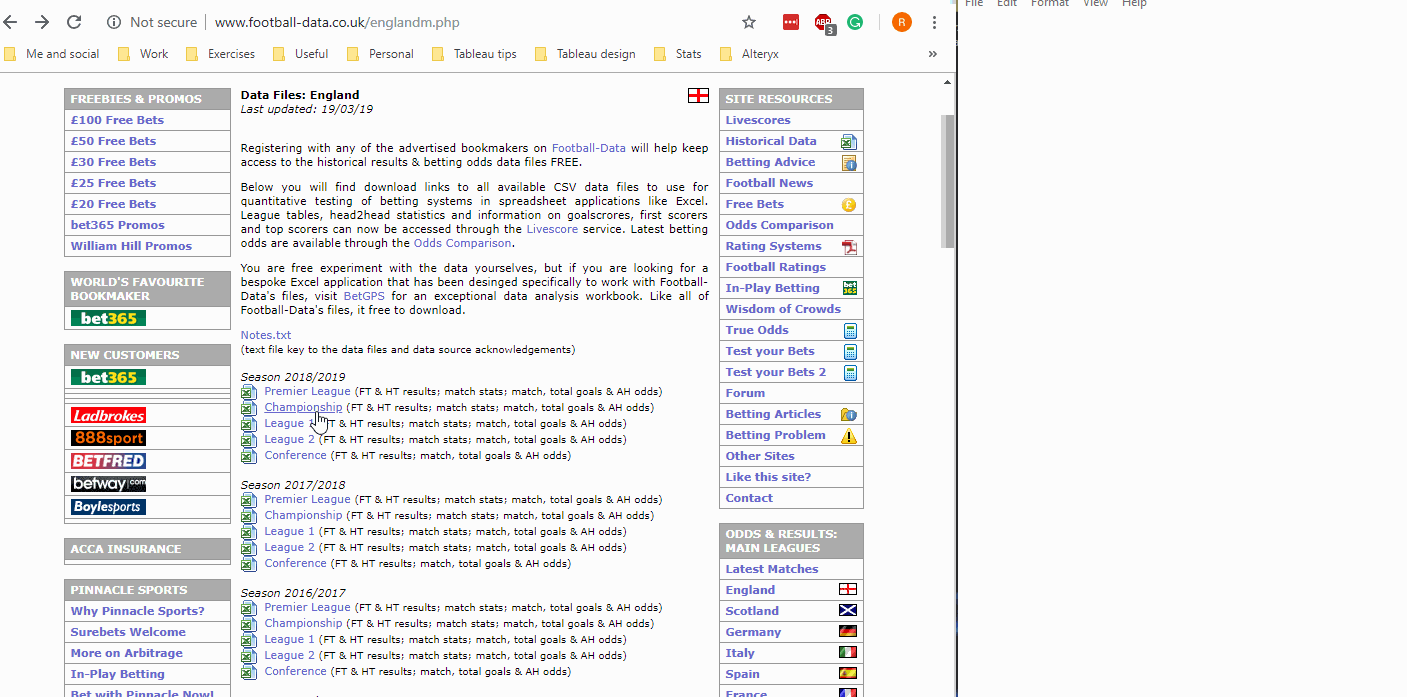Open the Exercises bookmark folder
Viewport: 1407px width, 697px height.
click(x=220, y=54)
